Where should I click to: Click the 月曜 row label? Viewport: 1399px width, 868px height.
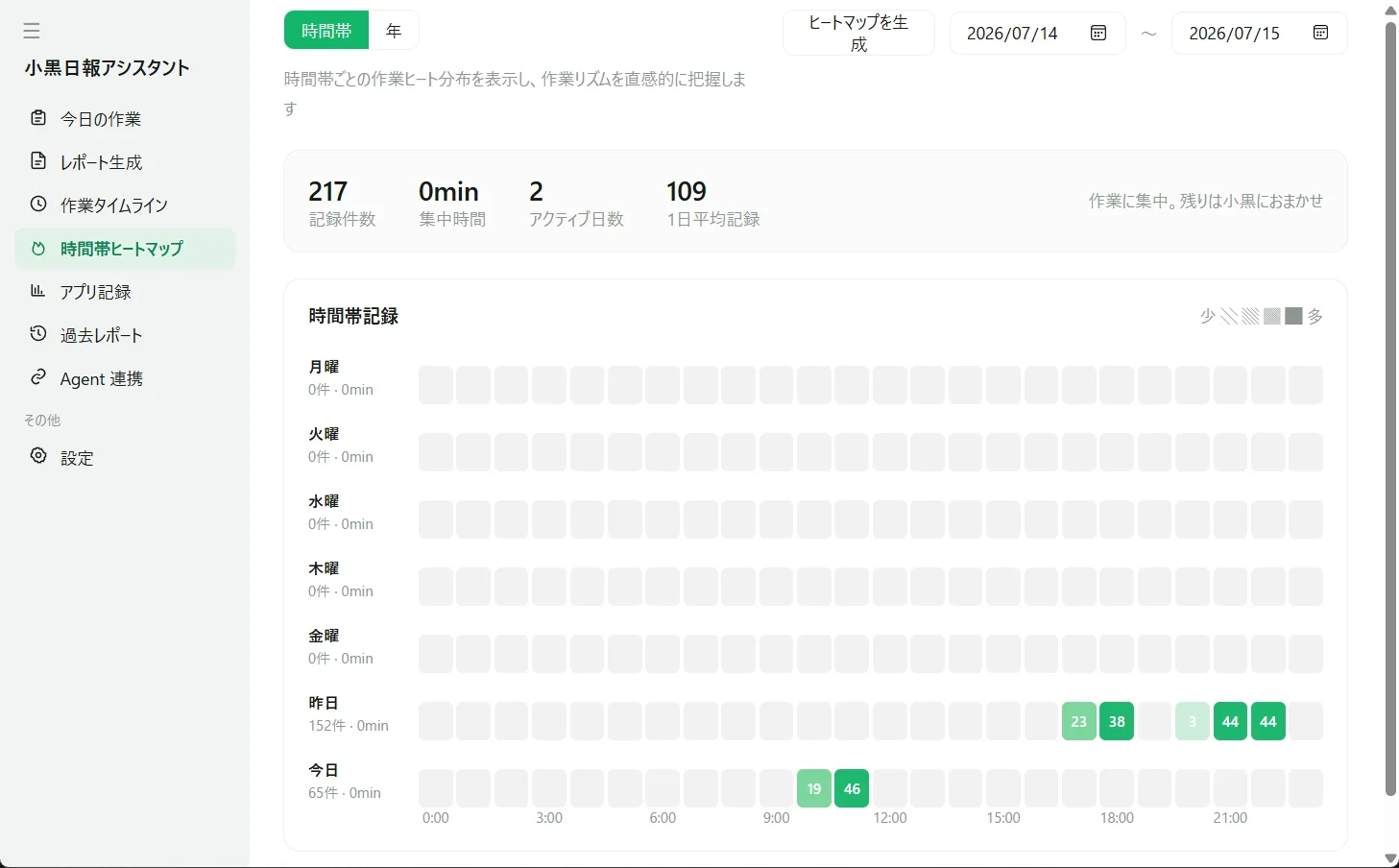(324, 367)
